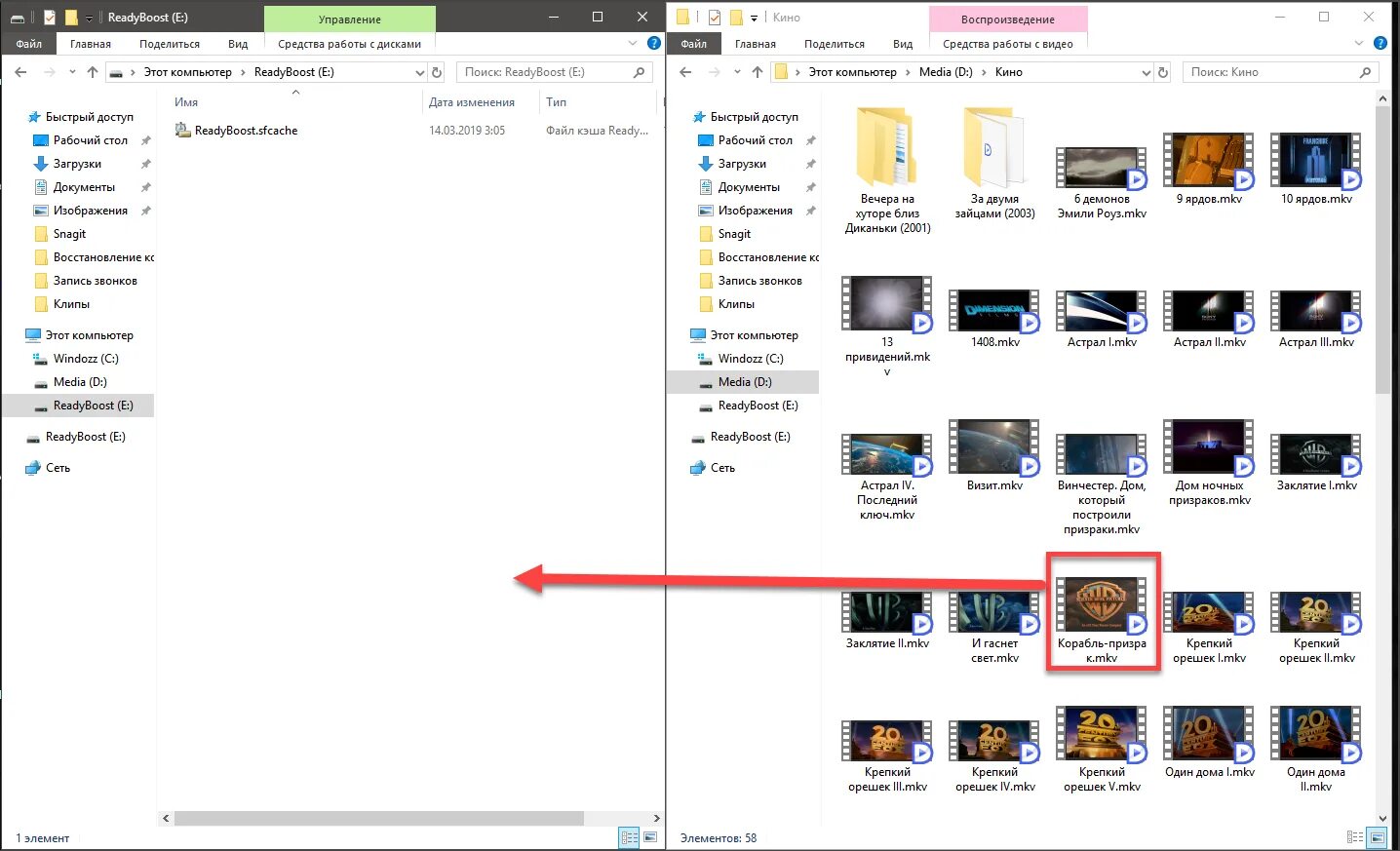1400x851 pixels.
Task: Open Quick Access Toolbar dropdown in ReadyBoost title bar
Action: (89, 18)
